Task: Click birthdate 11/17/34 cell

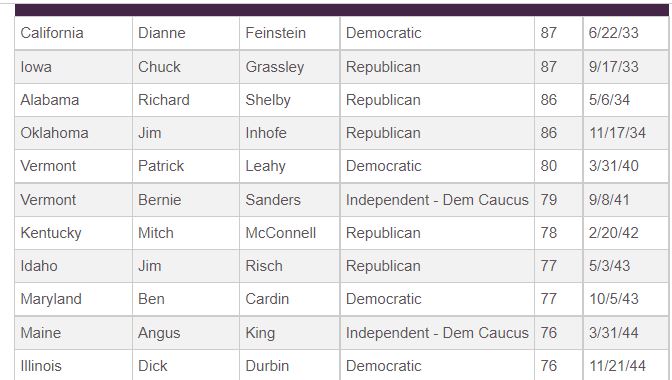Action: point(626,133)
